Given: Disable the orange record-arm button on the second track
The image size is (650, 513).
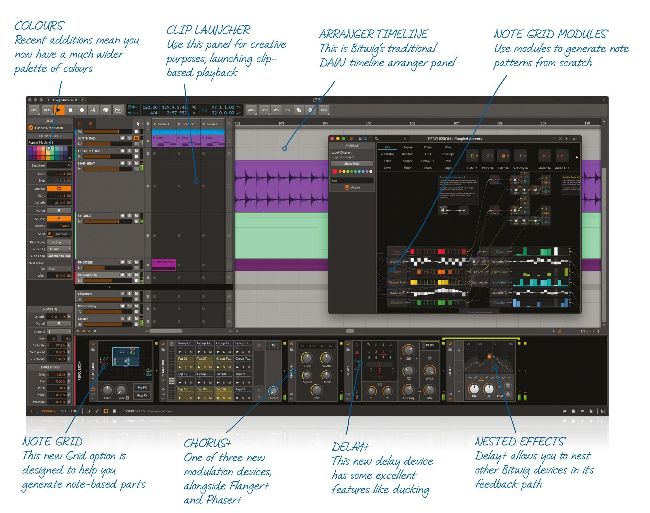Looking at the screenshot, I should (x=136, y=138).
